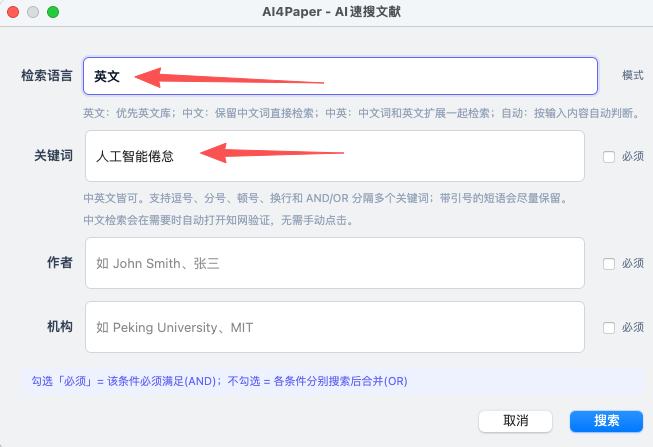Click hint text starting 中英文皆可
The image size is (653, 447).
[x=326, y=198]
